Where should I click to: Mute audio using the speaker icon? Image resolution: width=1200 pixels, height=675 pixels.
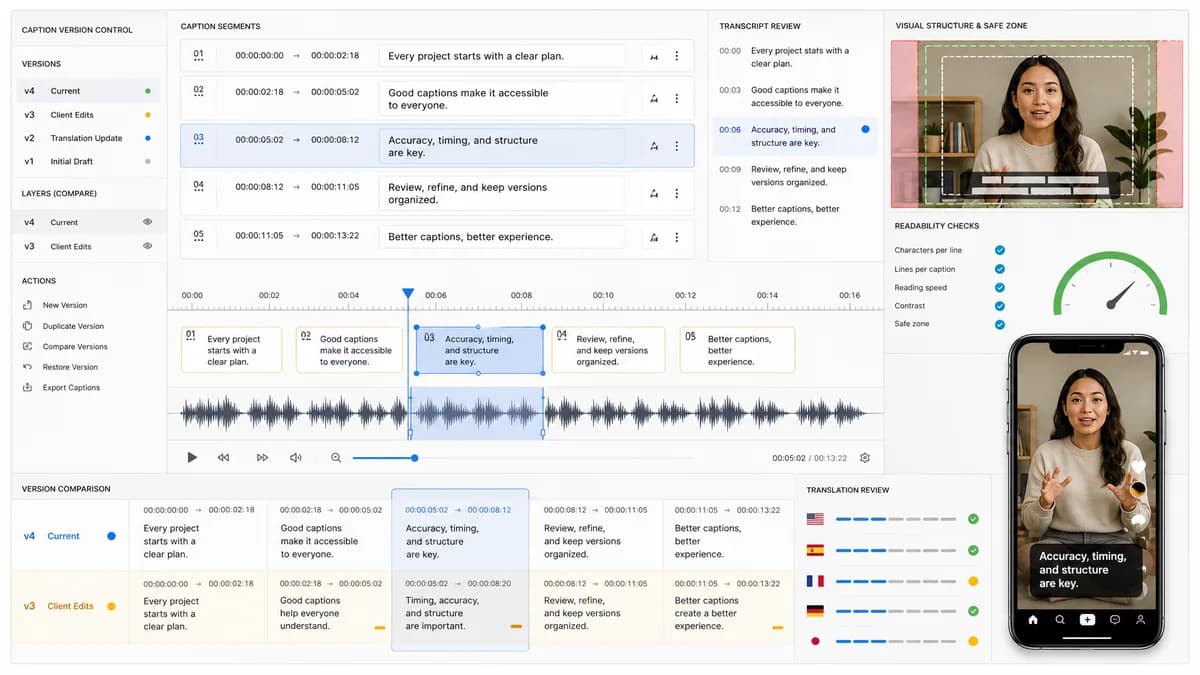pos(296,457)
